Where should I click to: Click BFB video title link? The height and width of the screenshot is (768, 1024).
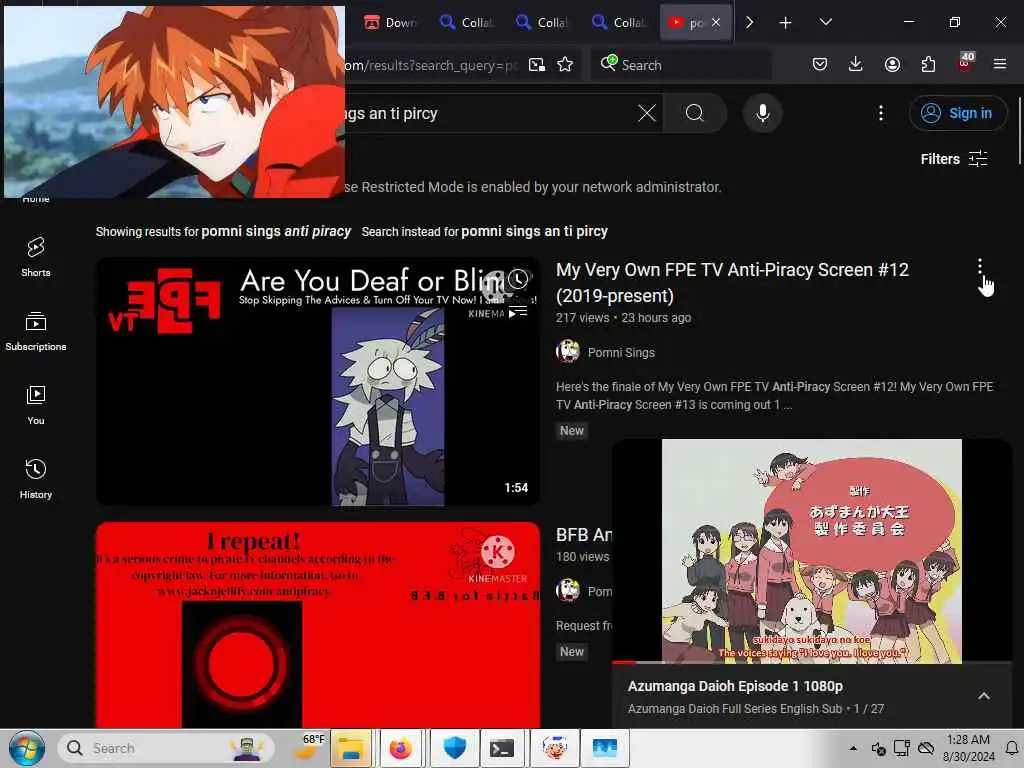coord(584,535)
